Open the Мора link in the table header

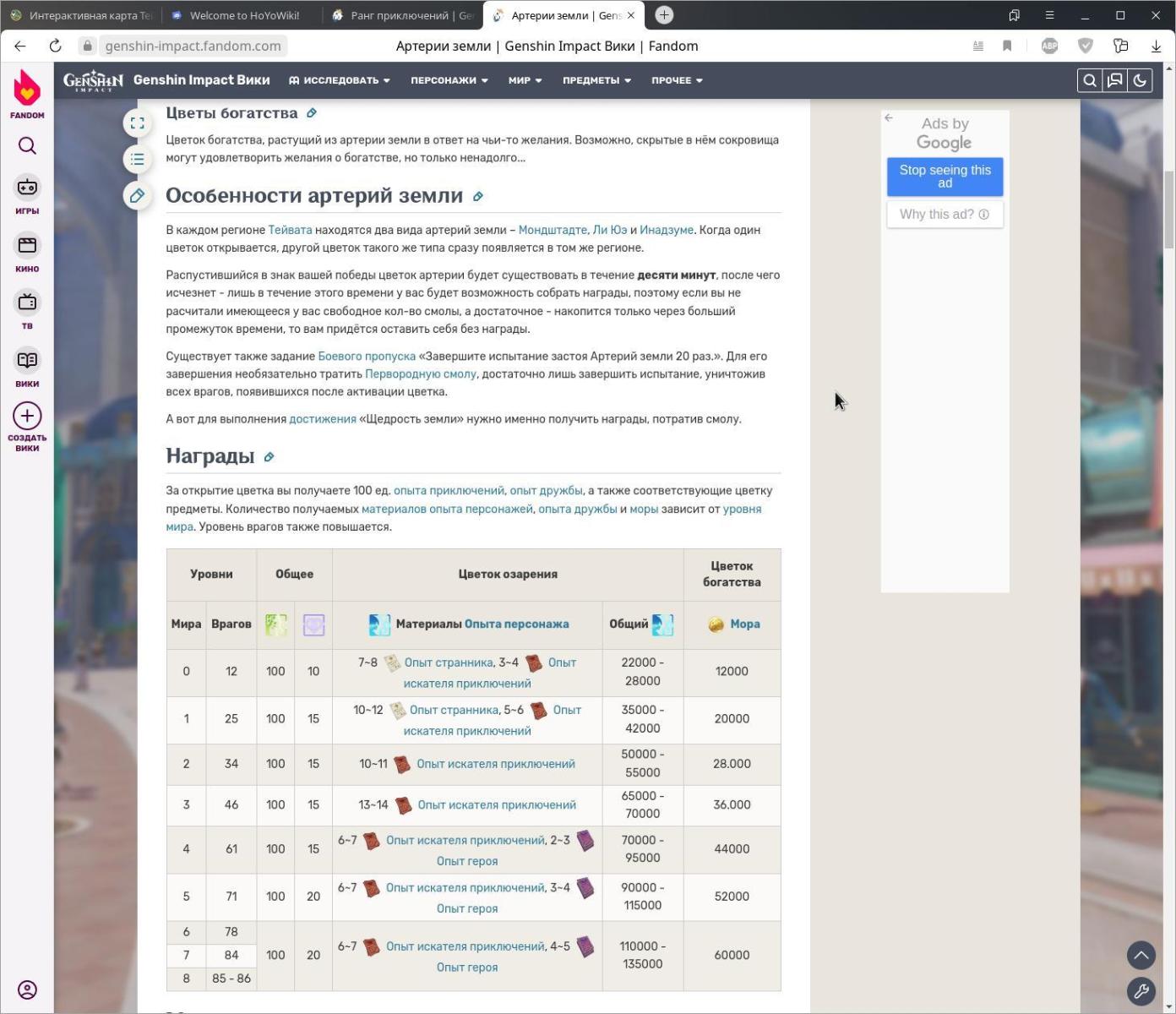[x=745, y=624]
